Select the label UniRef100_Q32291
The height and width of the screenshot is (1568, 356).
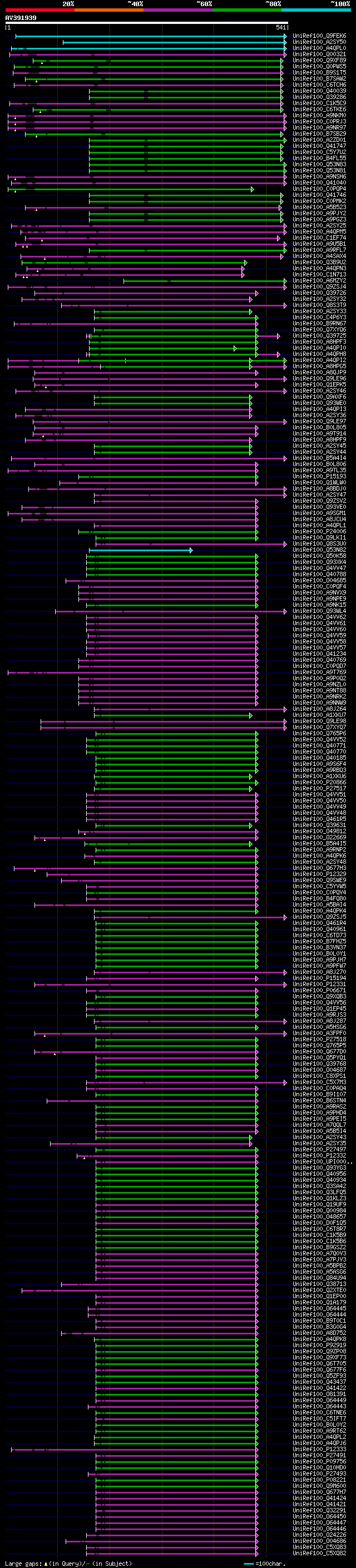(x=319, y=1511)
